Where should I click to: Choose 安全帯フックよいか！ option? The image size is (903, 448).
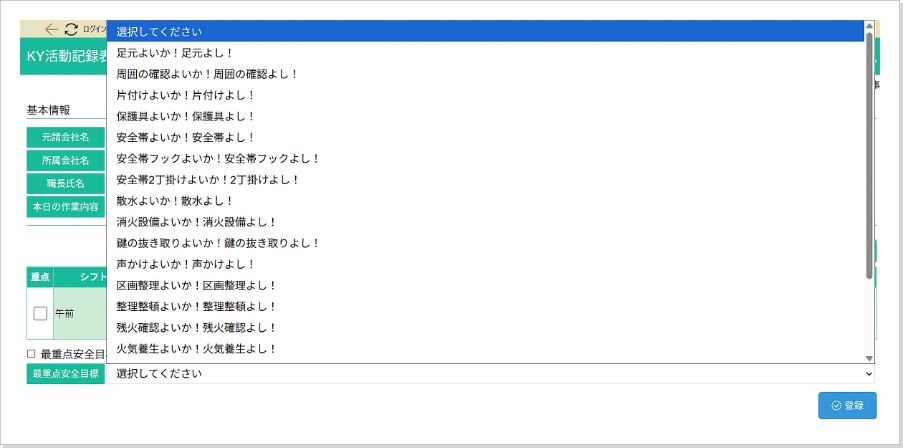tap(218, 158)
